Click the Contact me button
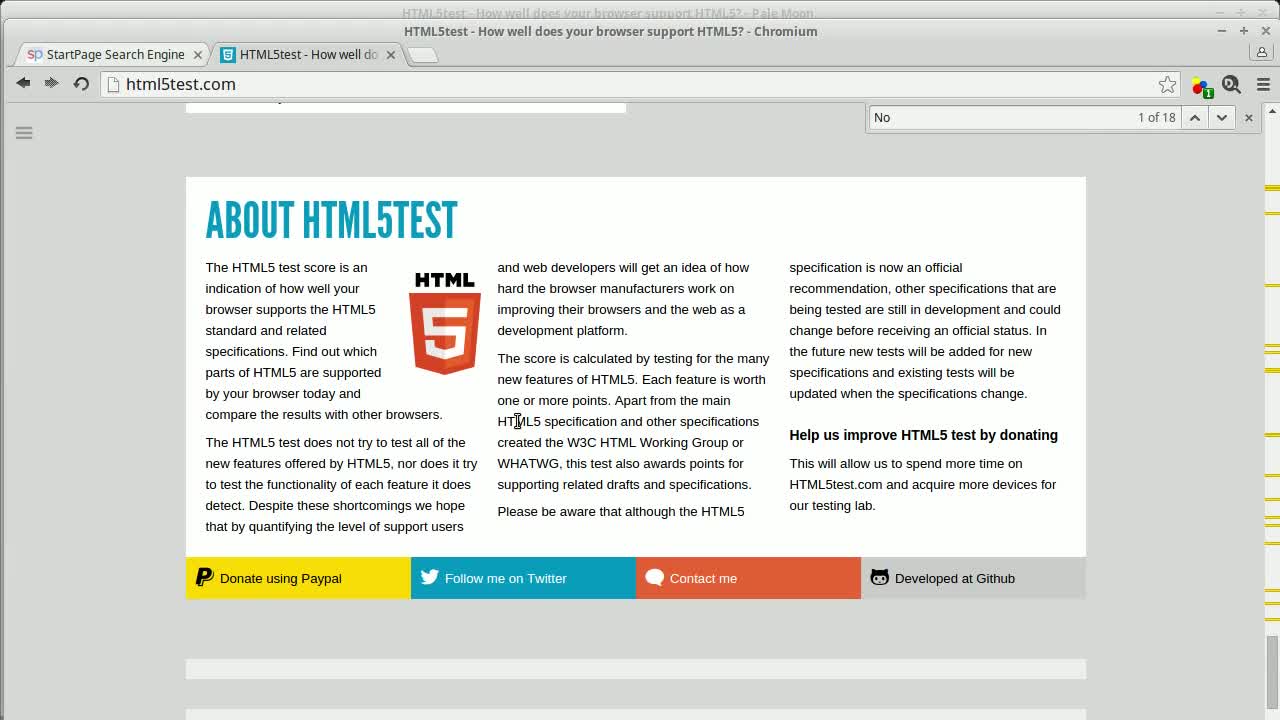 (x=748, y=578)
